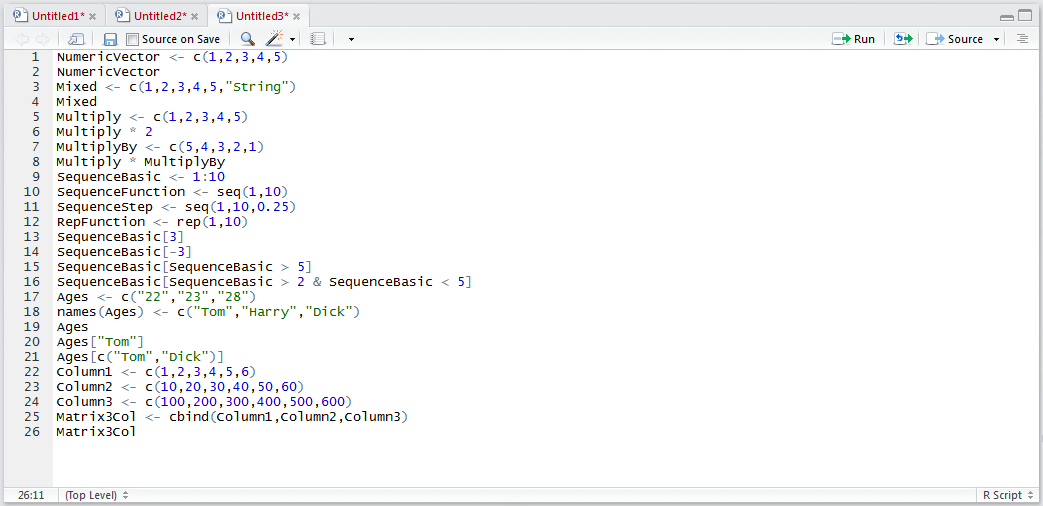Click the cbind call on line 25
The height and width of the screenshot is (506, 1043).
tap(288, 416)
